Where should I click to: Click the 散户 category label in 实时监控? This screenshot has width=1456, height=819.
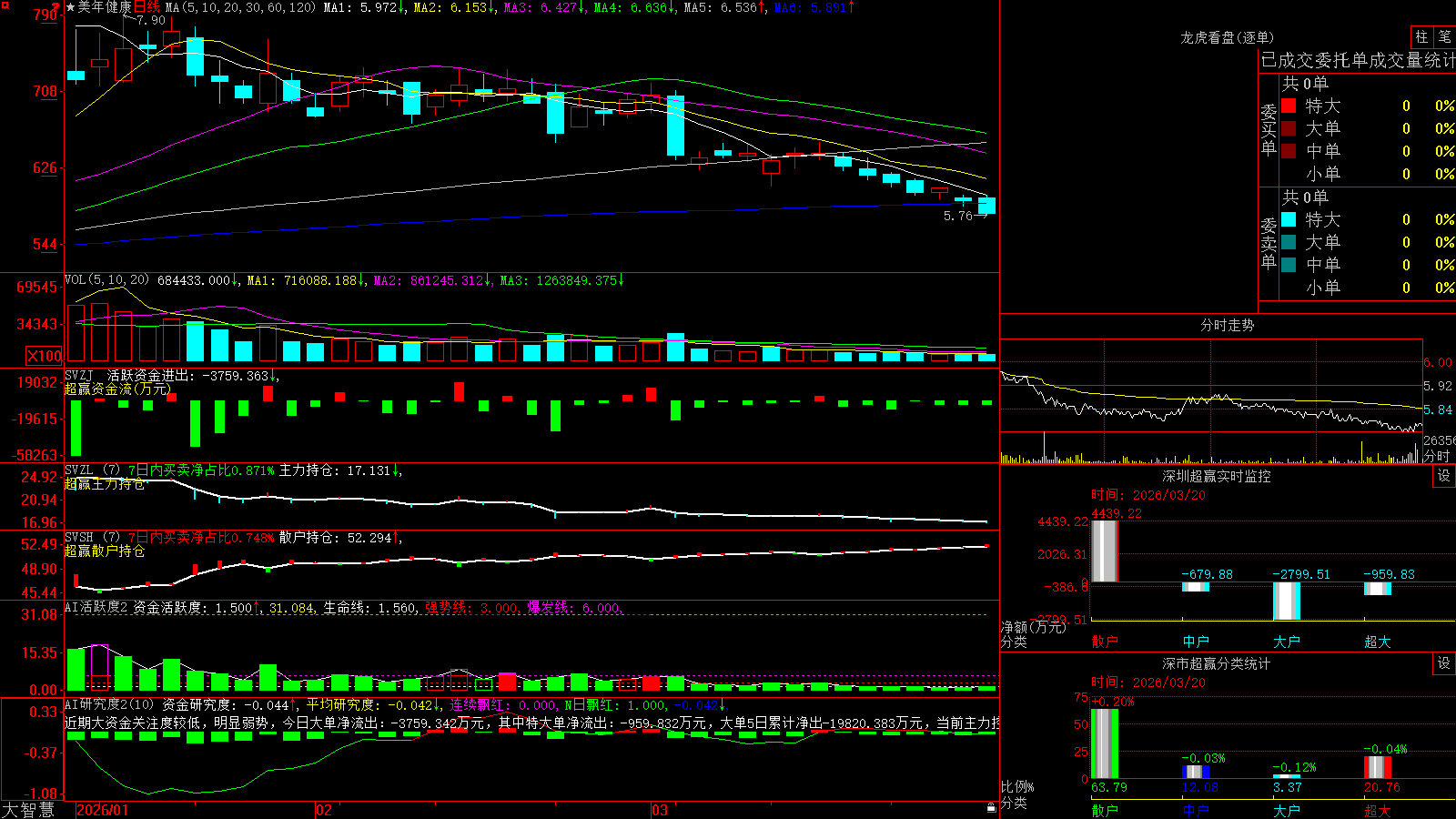pos(1105,642)
